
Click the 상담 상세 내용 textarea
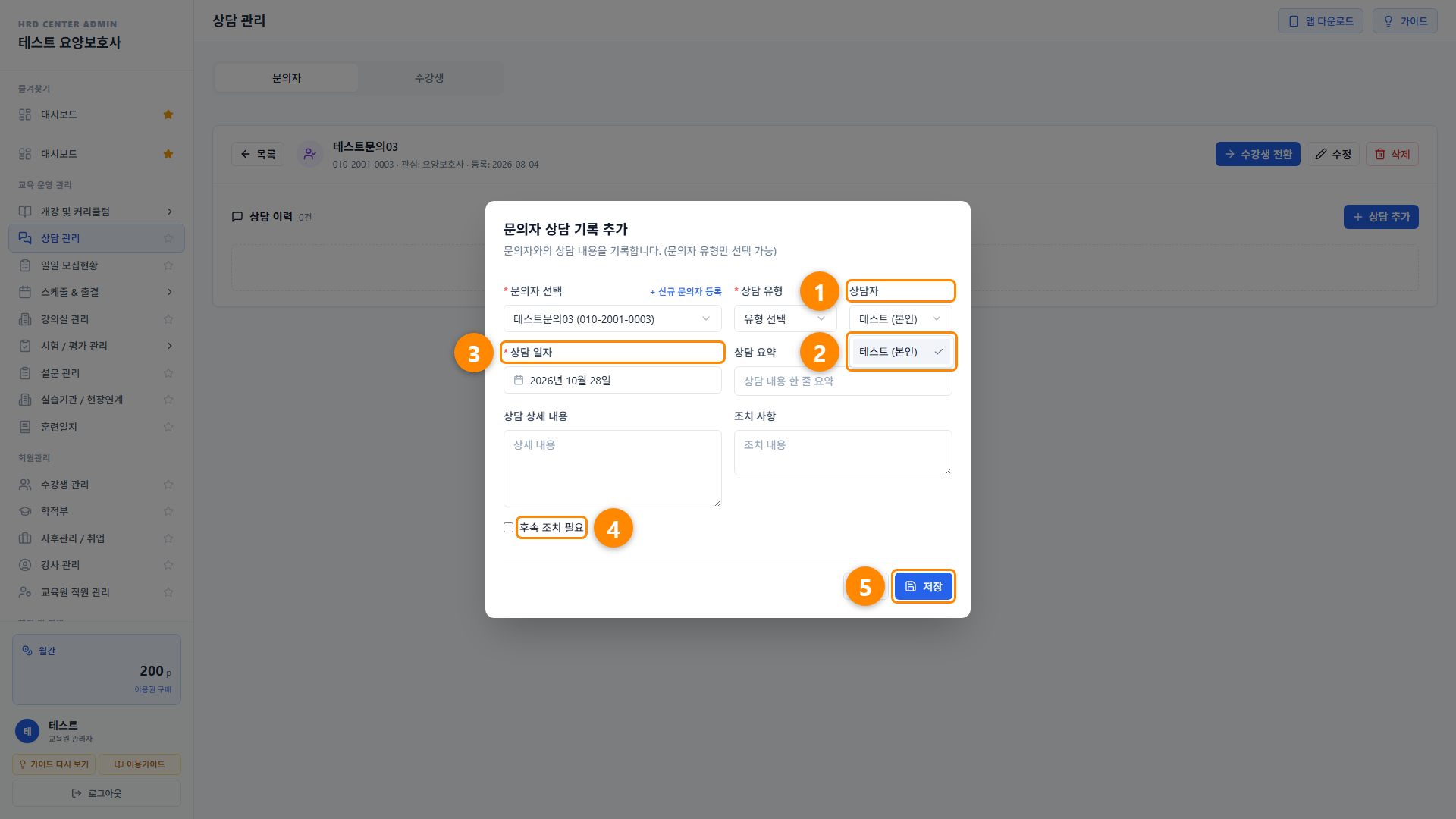click(612, 469)
